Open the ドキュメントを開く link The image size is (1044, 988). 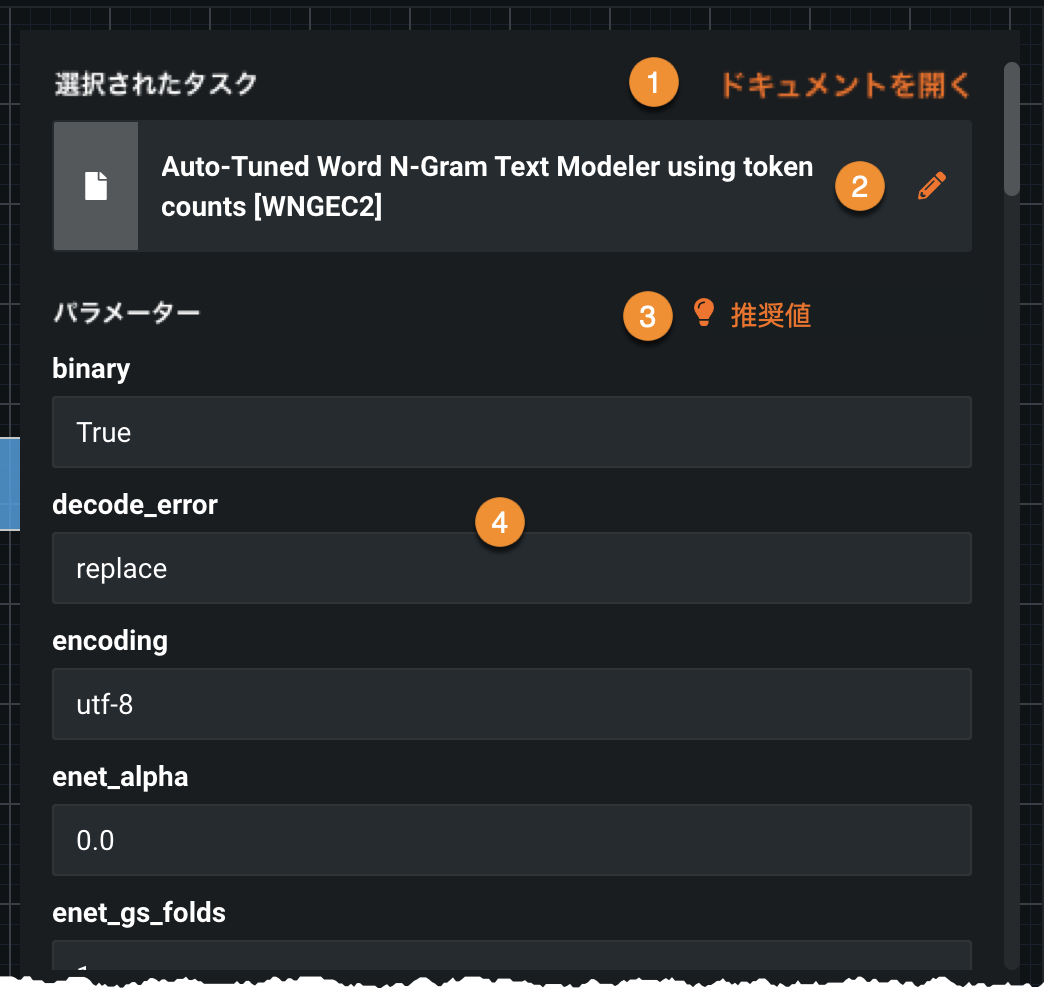(845, 86)
